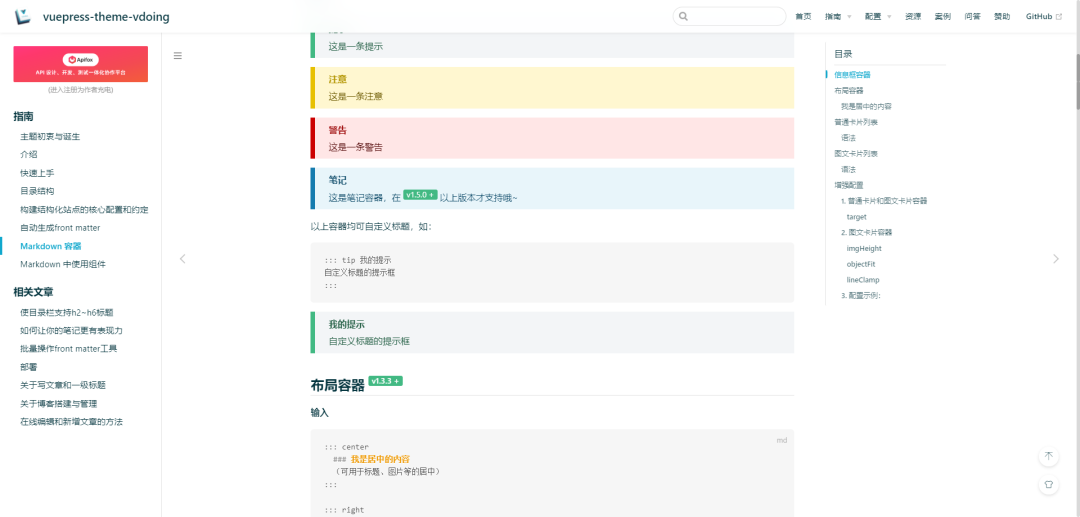Click inside the search input box
Image resolution: width=1080 pixels, height=517 pixels.
(x=729, y=17)
